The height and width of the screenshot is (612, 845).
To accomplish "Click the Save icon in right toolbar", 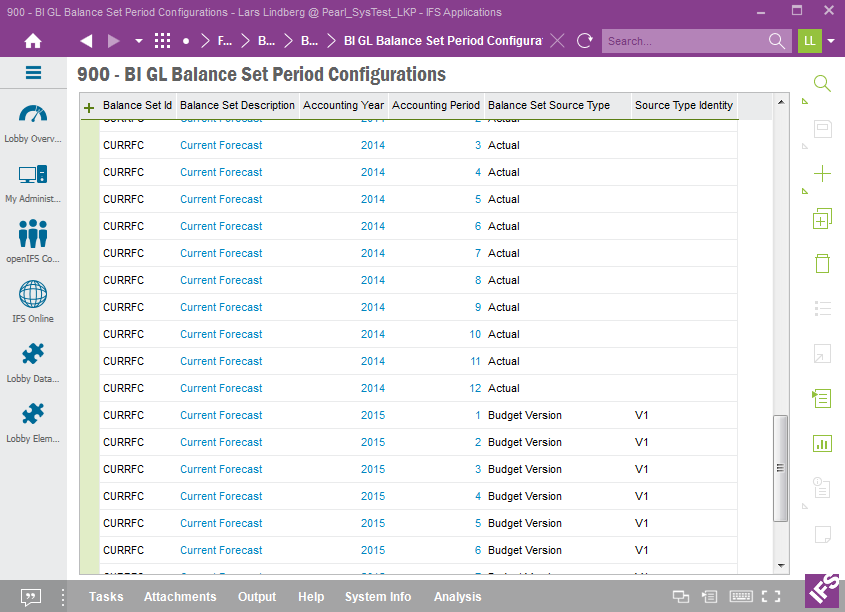I will pyautogui.click(x=822, y=128).
